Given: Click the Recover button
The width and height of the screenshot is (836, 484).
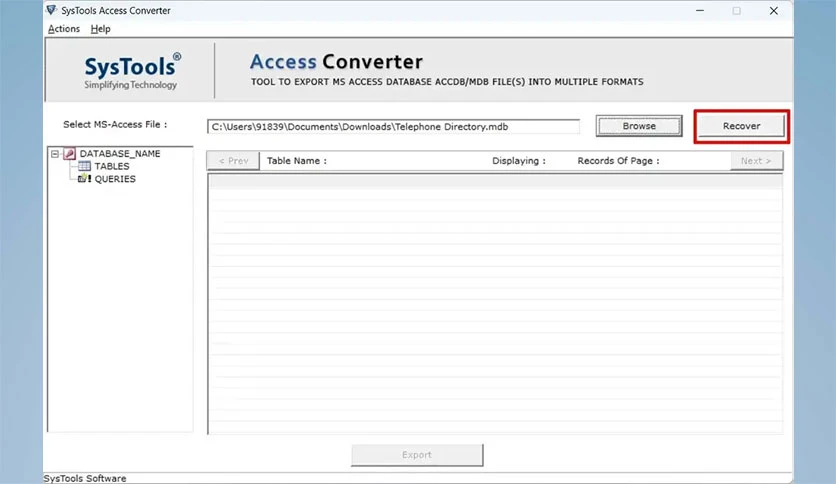Looking at the screenshot, I should pos(741,126).
